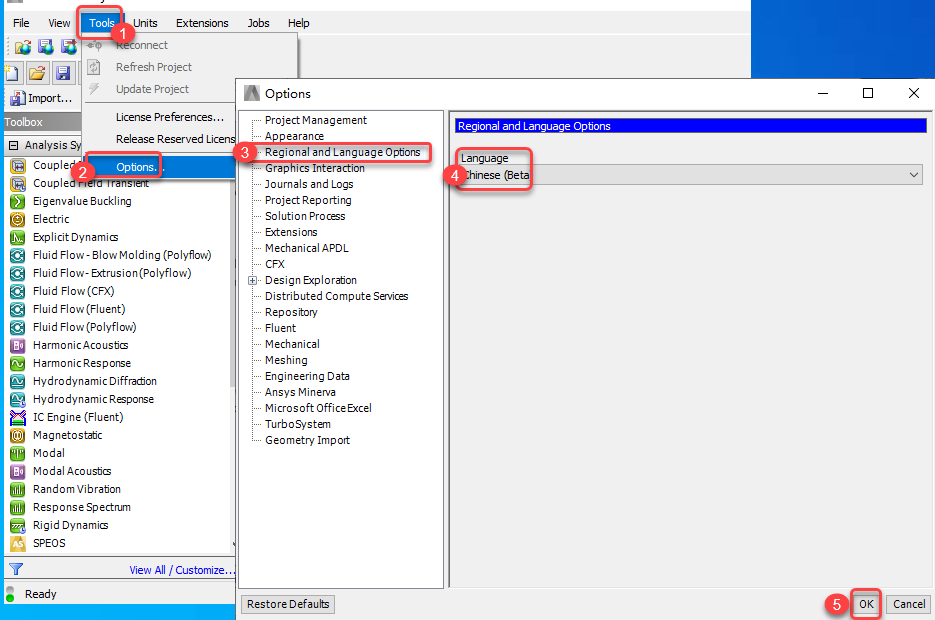Select Project Management in Options tree

pos(315,120)
